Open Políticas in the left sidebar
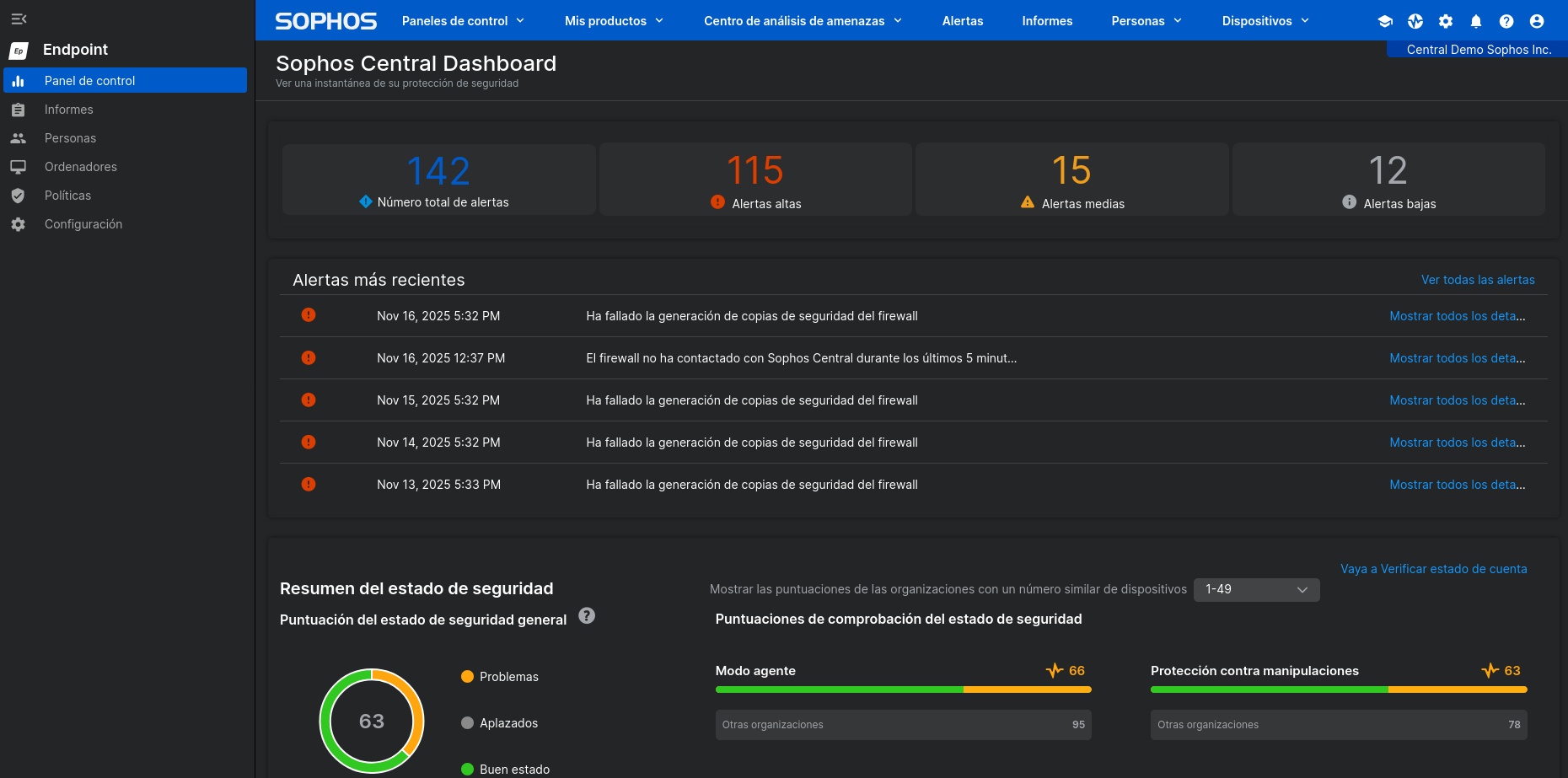This screenshot has height=778, width=1568. tap(67, 196)
